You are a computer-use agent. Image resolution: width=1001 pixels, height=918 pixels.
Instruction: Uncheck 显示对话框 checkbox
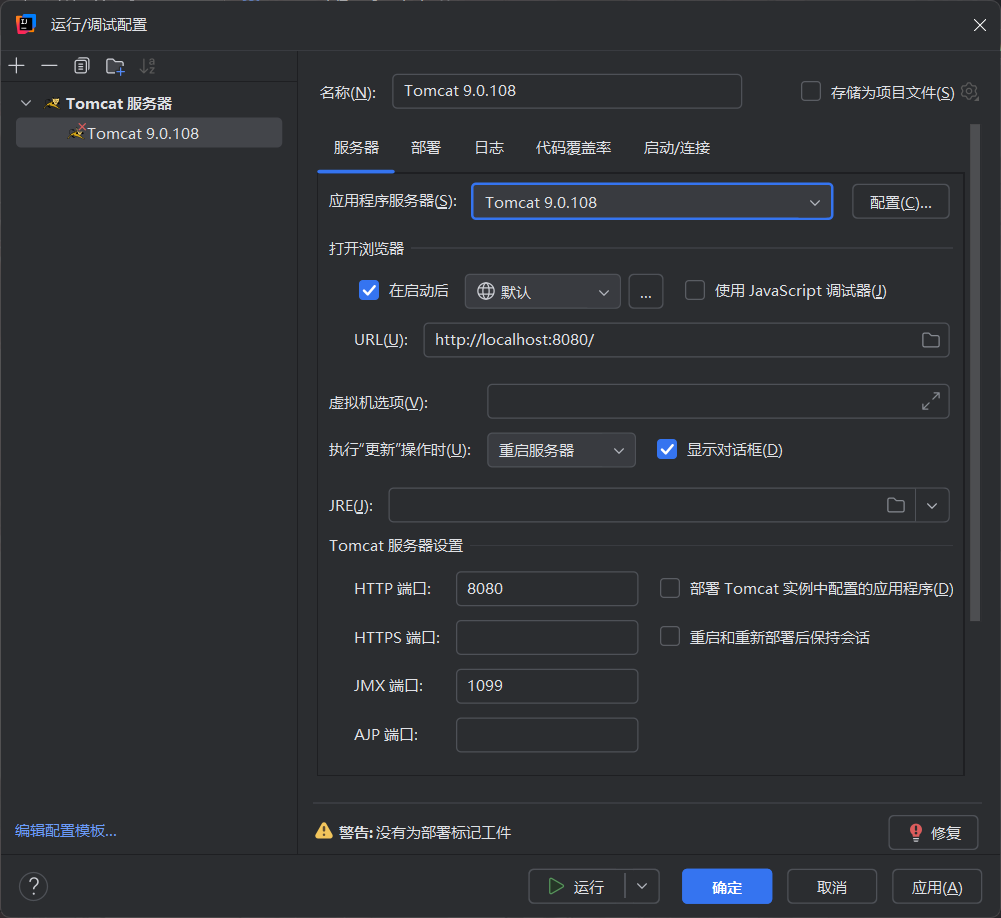click(x=667, y=449)
